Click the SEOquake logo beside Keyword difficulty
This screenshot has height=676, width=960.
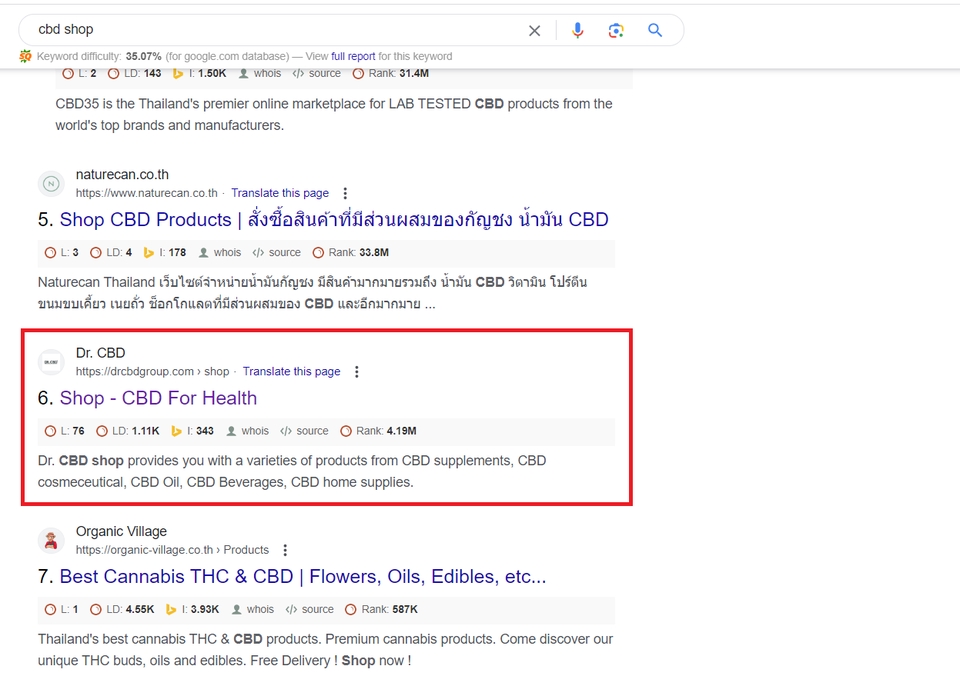[x=25, y=56]
